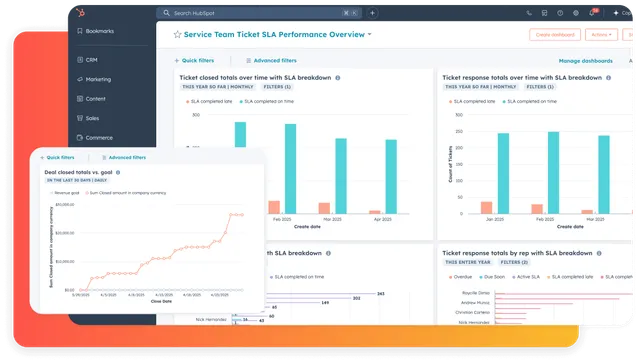Click the 'Ticket response totals by rep with SLA breakdown' title
640x363 pixels.
517,253
